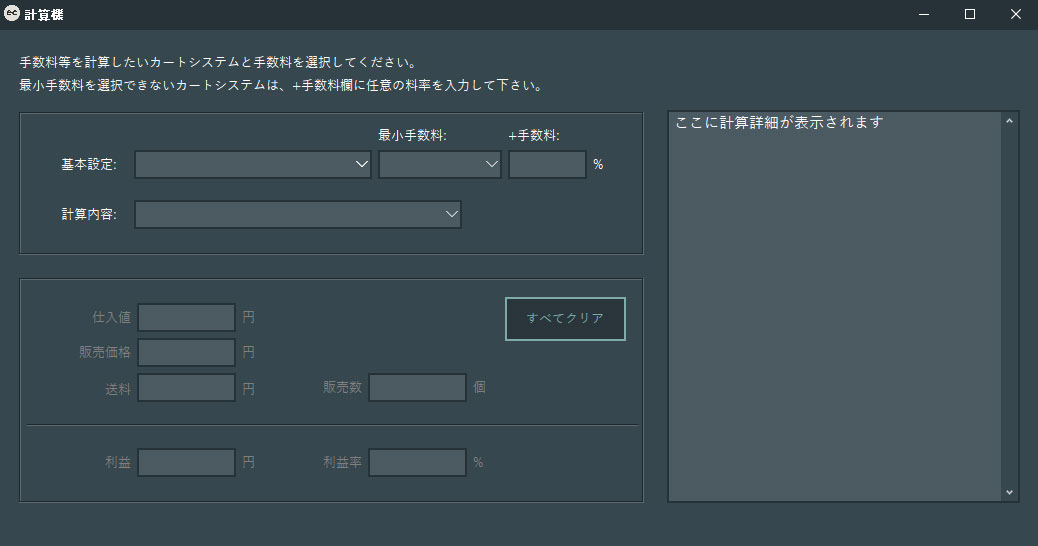Click the 計算機 window title text
The height and width of the screenshot is (546, 1038).
44,15
